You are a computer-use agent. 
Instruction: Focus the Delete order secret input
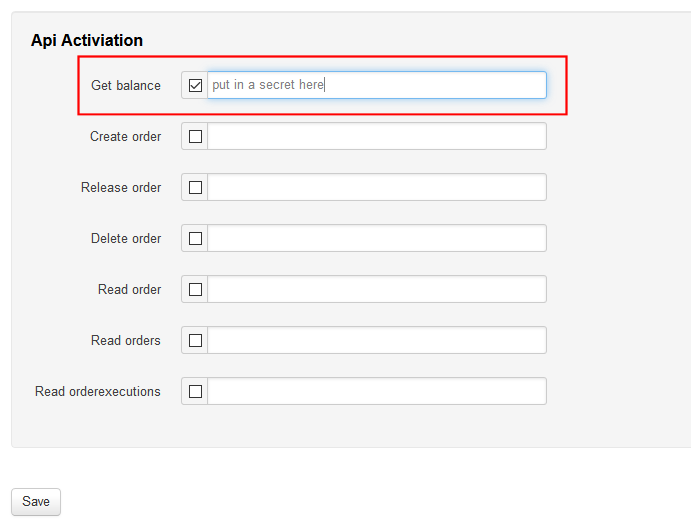tap(376, 239)
